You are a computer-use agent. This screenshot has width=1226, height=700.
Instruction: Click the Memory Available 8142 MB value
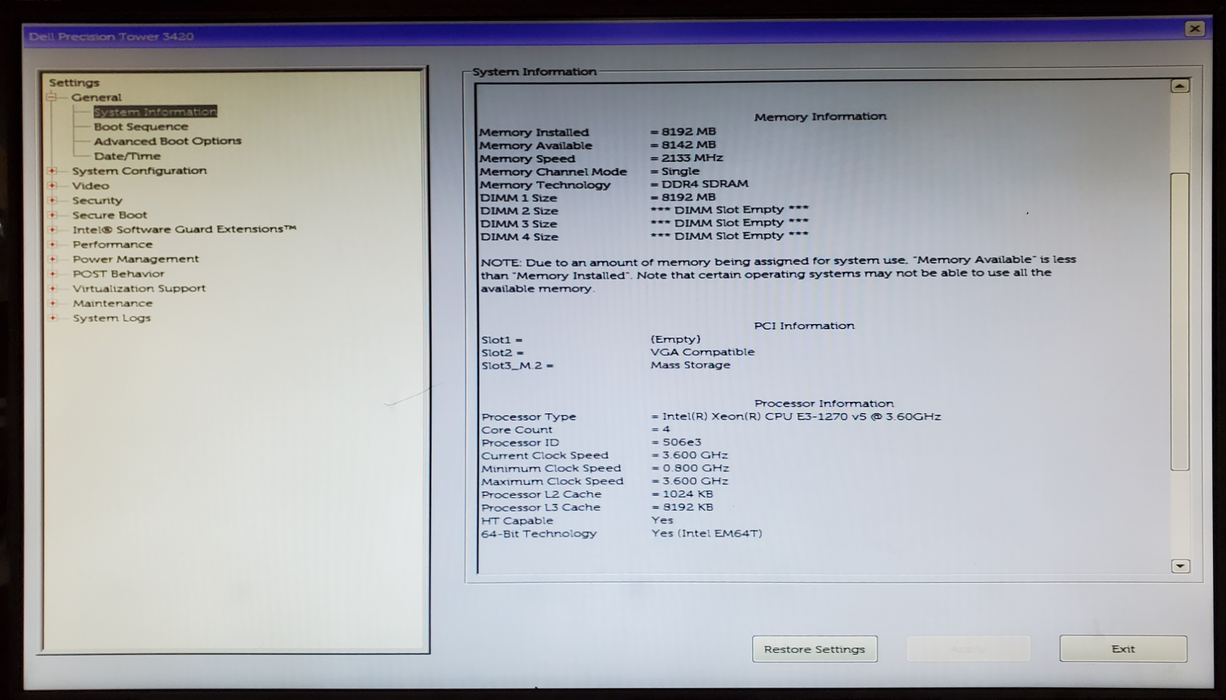pyautogui.click(x=684, y=145)
